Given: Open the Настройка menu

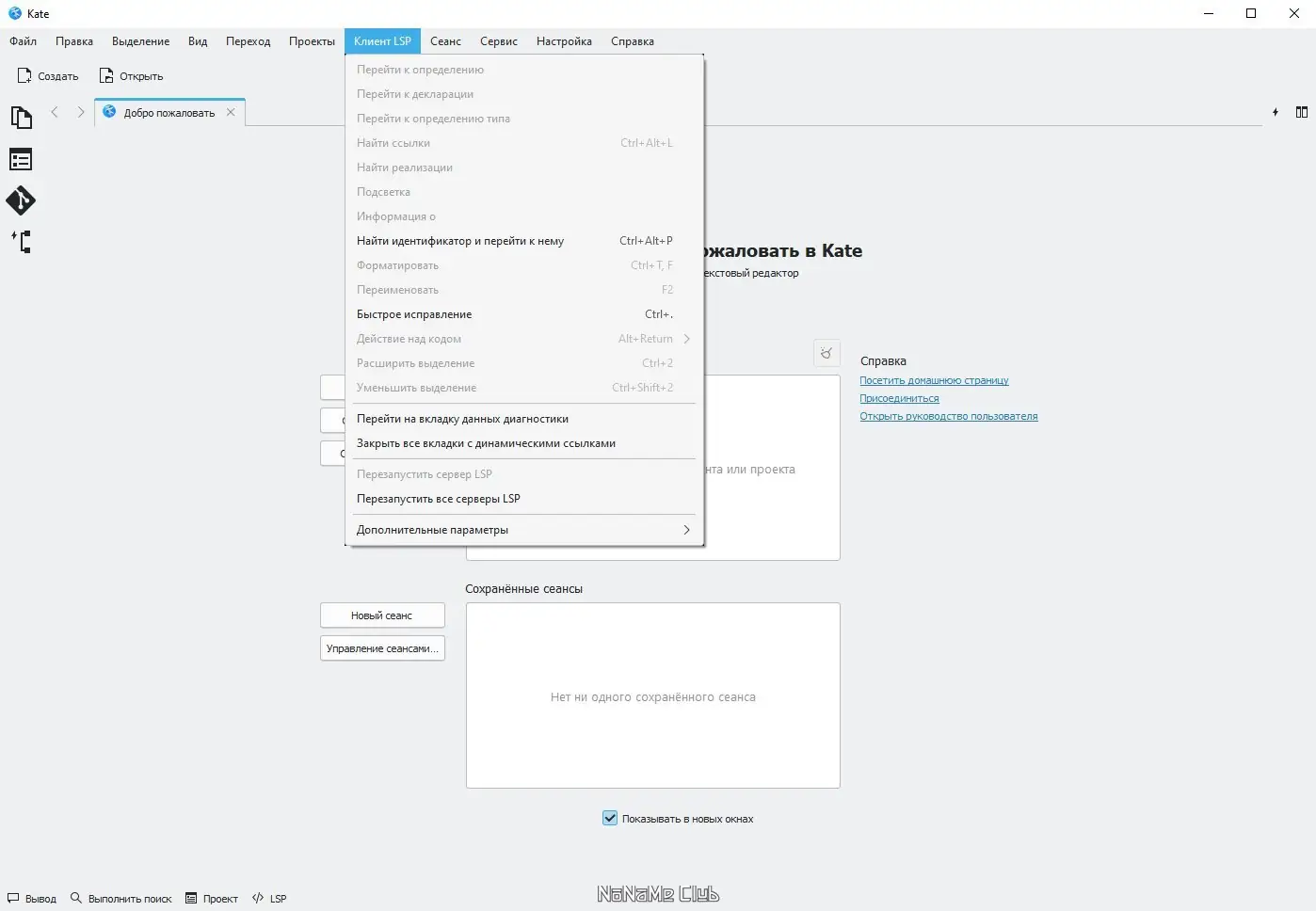Looking at the screenshot, I should [x=565, y=41].
